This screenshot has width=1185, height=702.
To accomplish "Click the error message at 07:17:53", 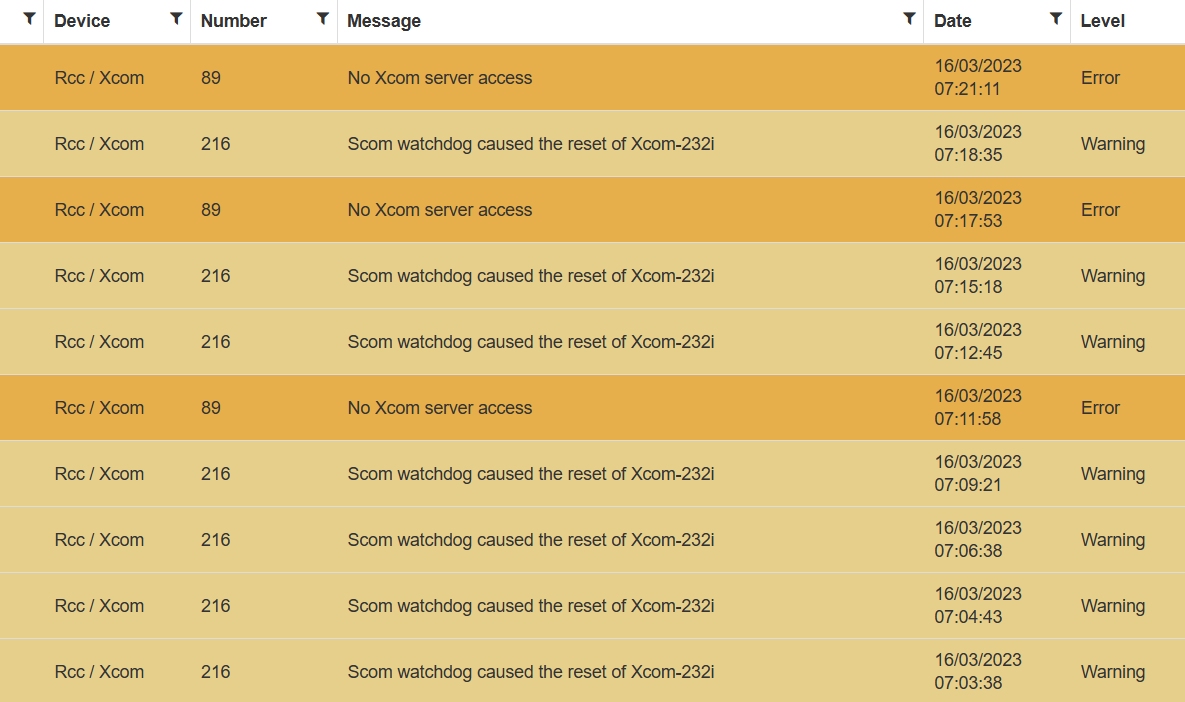I will coord(440,210).
